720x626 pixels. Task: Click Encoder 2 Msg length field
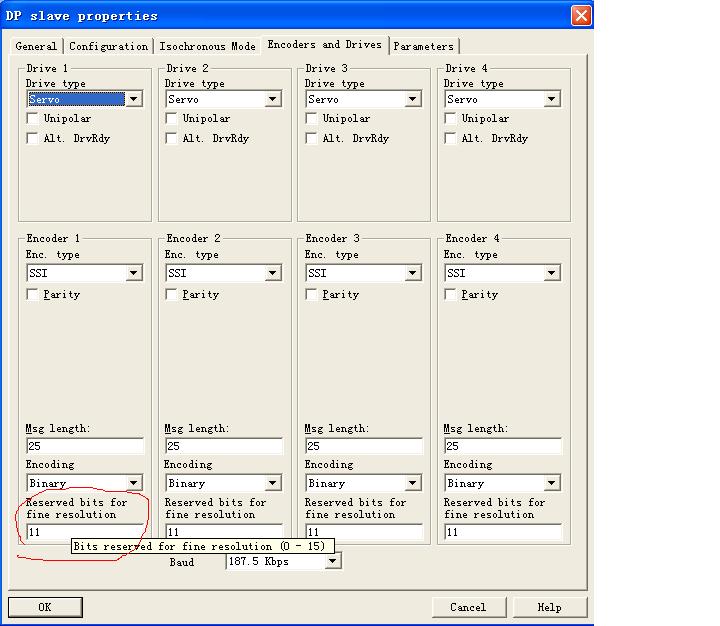point(224,446)
